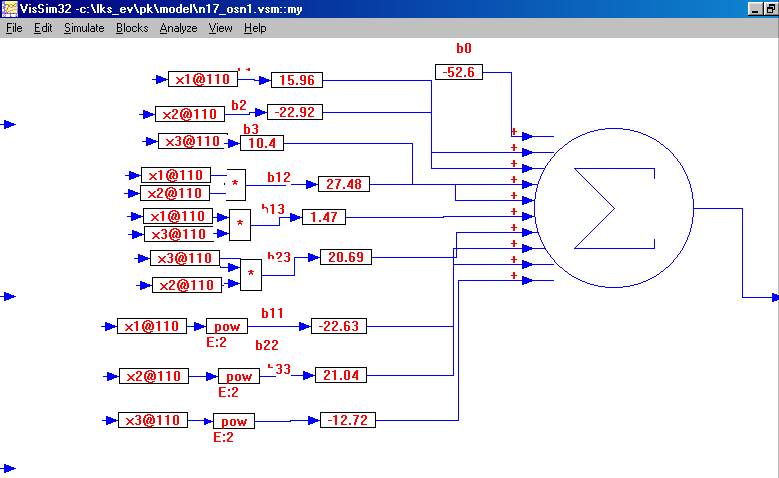Select the b0 constant block -52.6
The image size is (779, 478).
coord(460,71)
